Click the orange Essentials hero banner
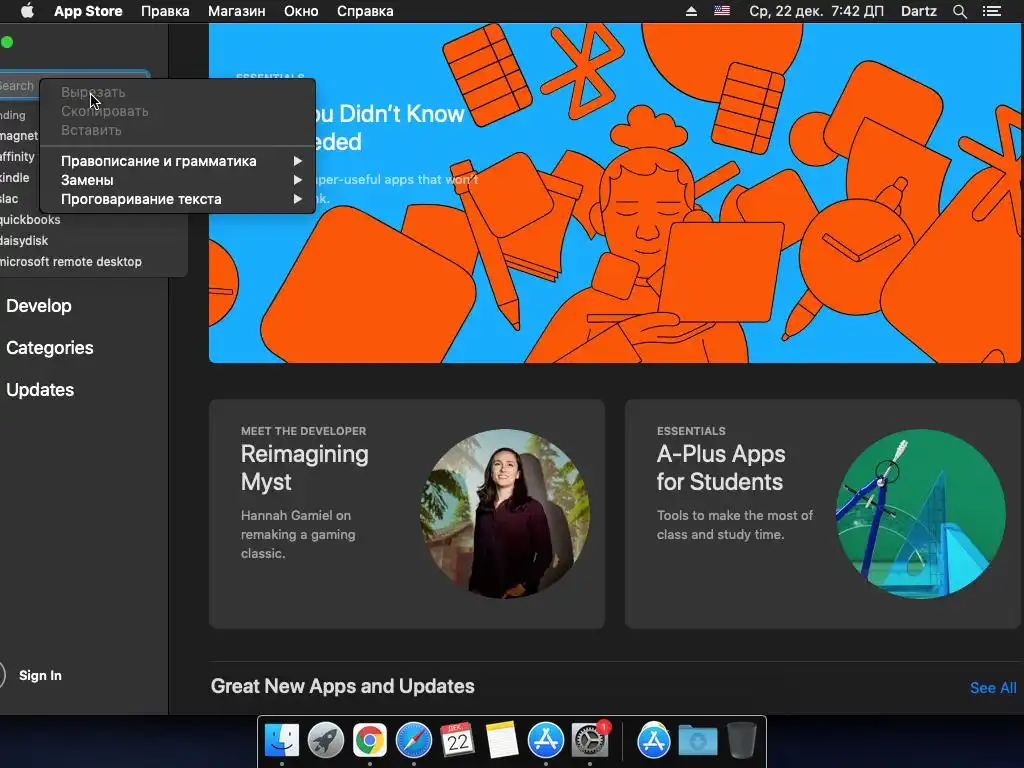Screen dimensions: 1024x768 [615, 193]
